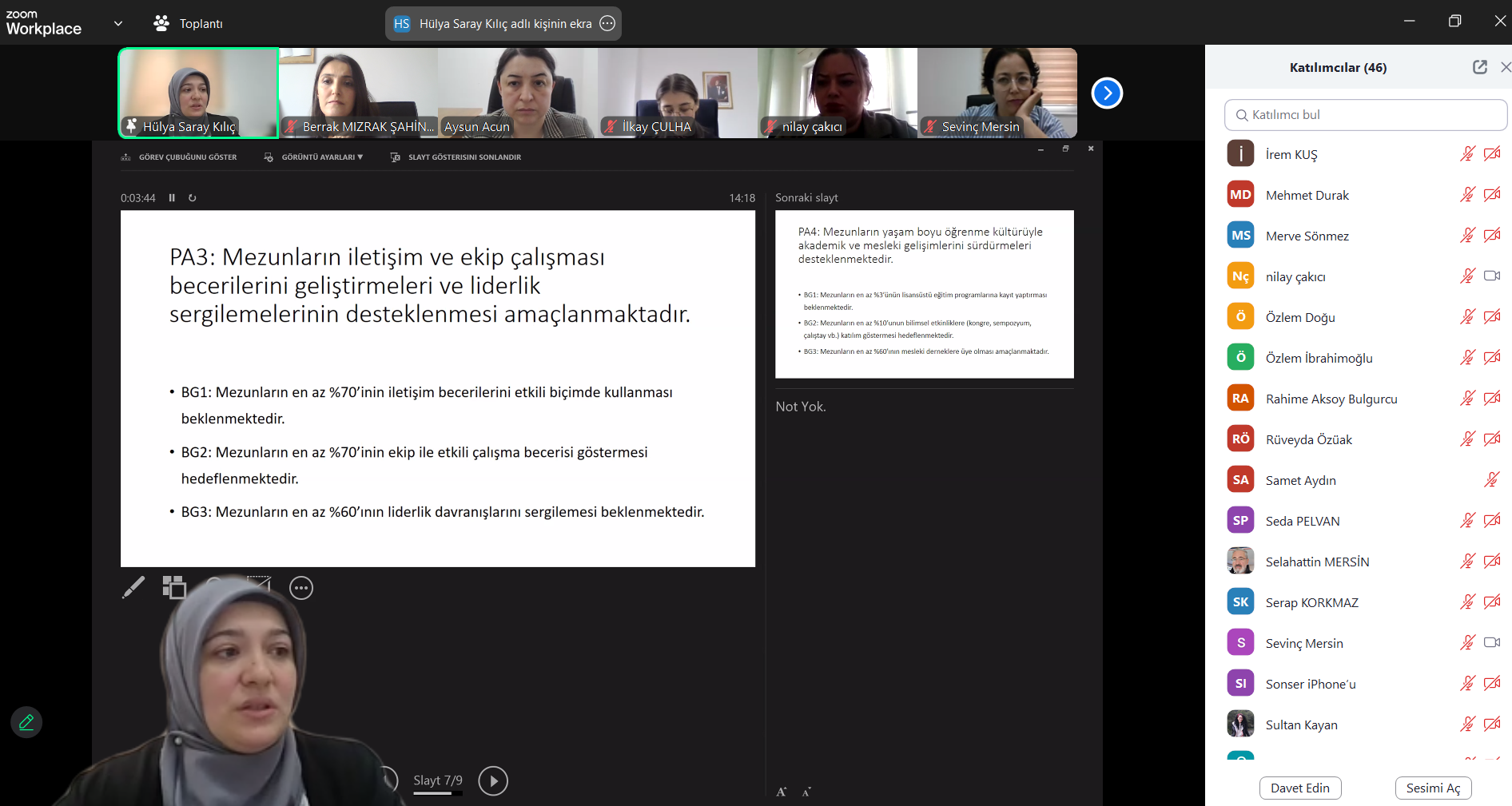Pop out the participants panel
This screenshot has height=806, width=1512.
coord(1479,68)
